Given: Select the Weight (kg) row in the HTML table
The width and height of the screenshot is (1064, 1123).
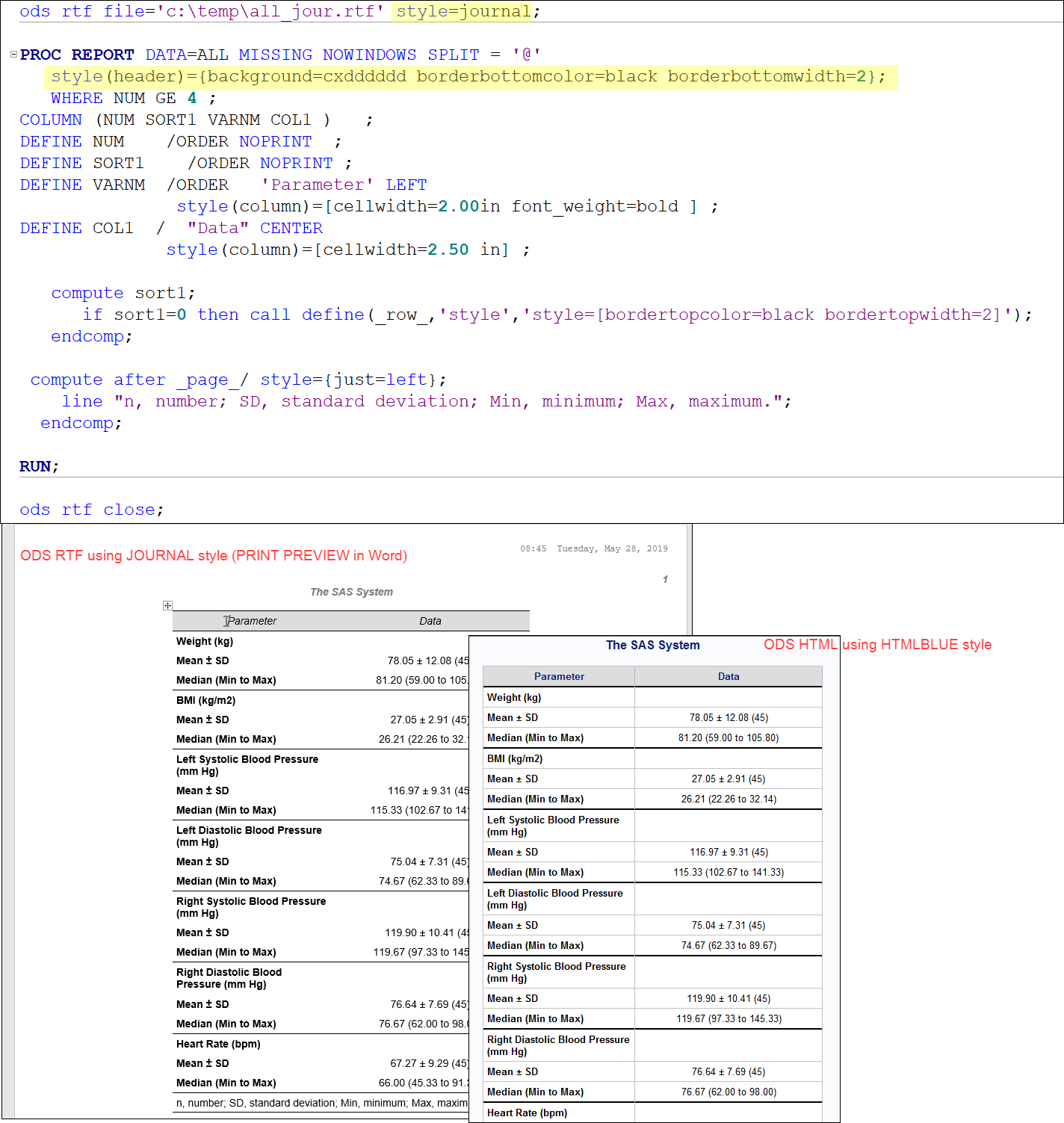Looking at the screenshot, I should point(515,696).
